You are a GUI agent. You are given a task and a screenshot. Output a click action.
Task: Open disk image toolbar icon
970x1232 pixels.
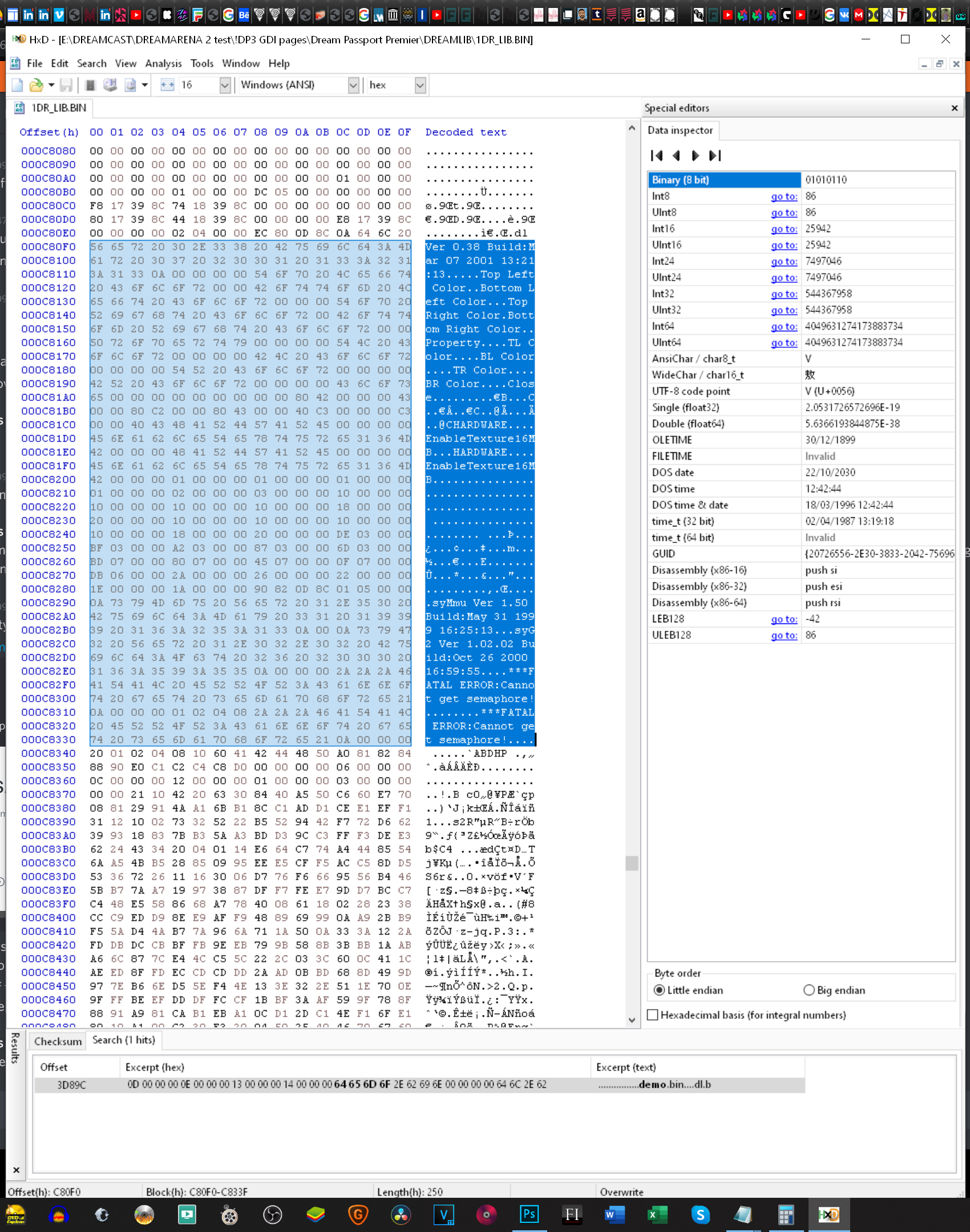[x=131, y=85]
